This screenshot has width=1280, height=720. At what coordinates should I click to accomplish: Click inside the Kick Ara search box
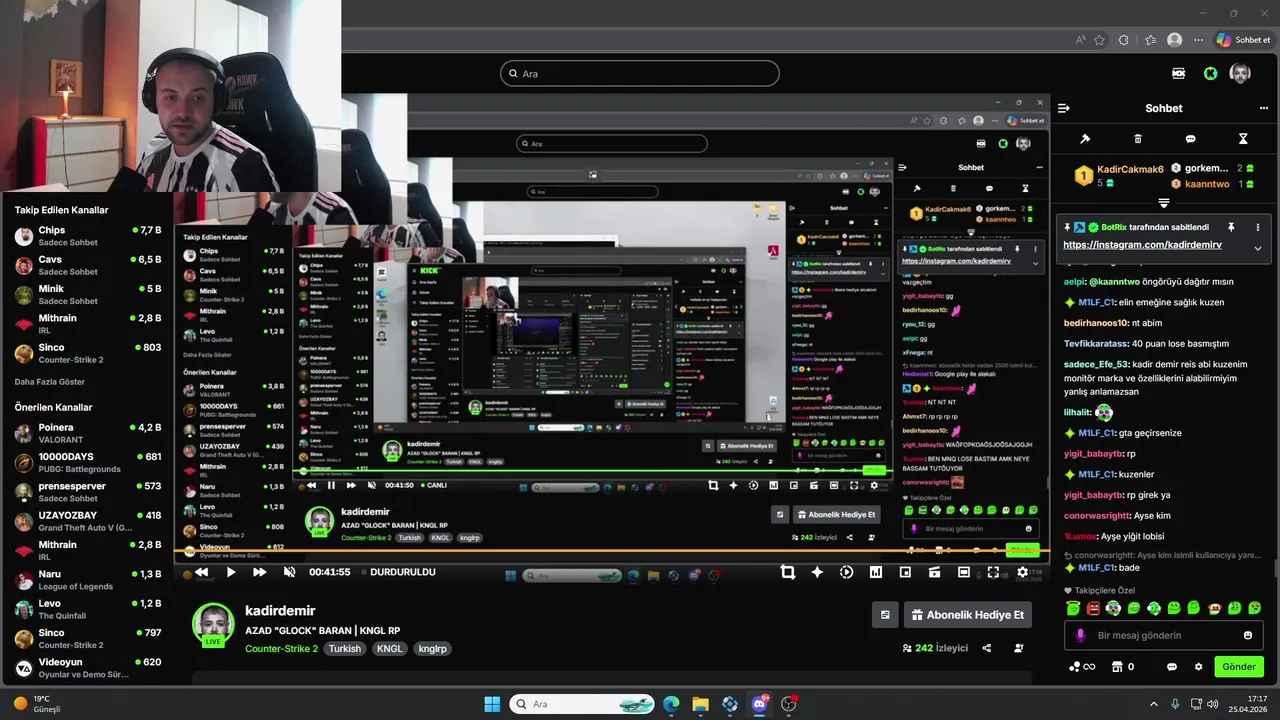[x=640, y=73]
